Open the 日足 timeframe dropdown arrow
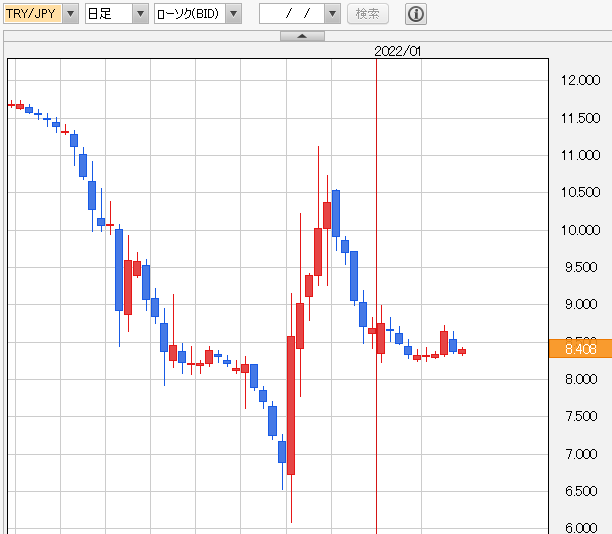Viewport: 612px width, 534px height. tap(141, 14)
